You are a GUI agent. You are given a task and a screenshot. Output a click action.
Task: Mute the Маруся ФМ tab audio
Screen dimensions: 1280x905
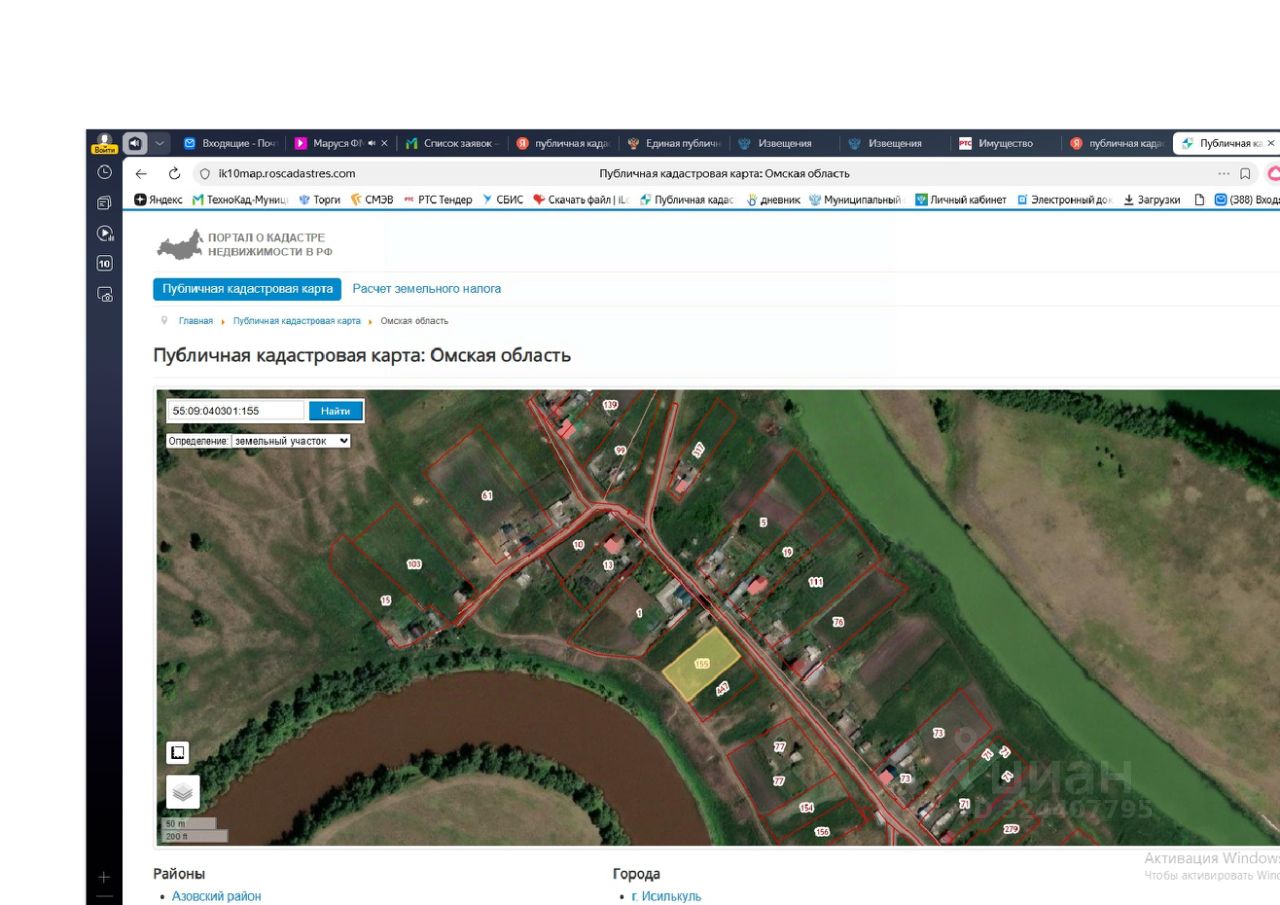[372, 143]
